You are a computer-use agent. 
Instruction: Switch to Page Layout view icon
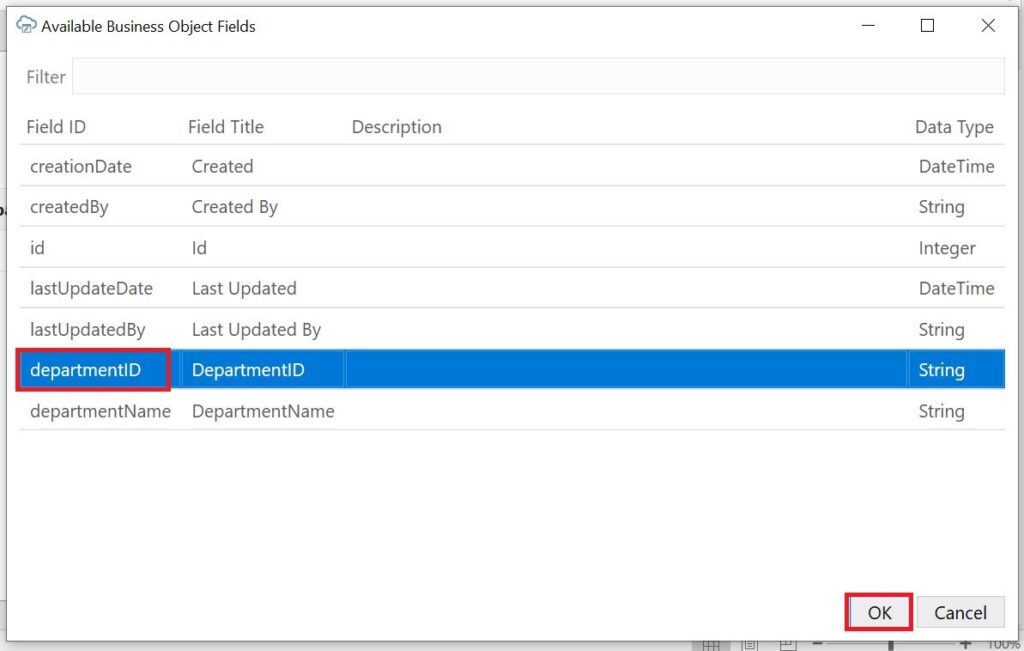point(750,645)
